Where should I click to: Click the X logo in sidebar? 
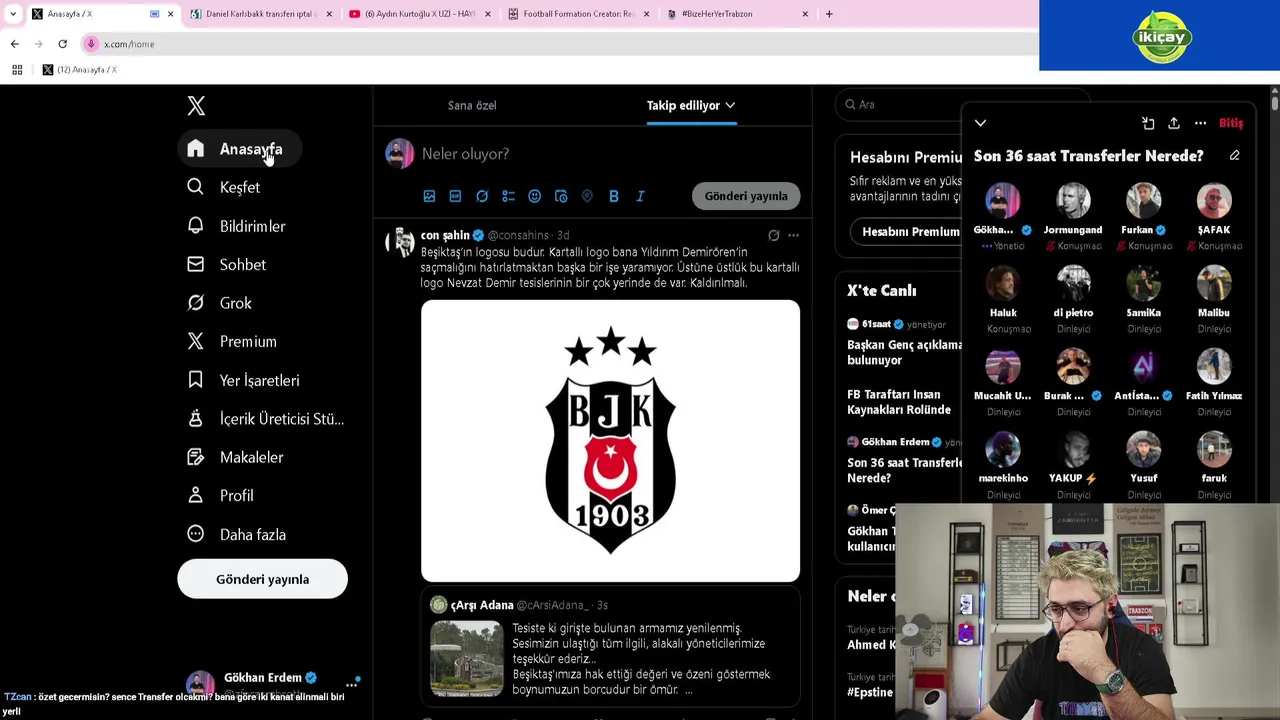196,105
